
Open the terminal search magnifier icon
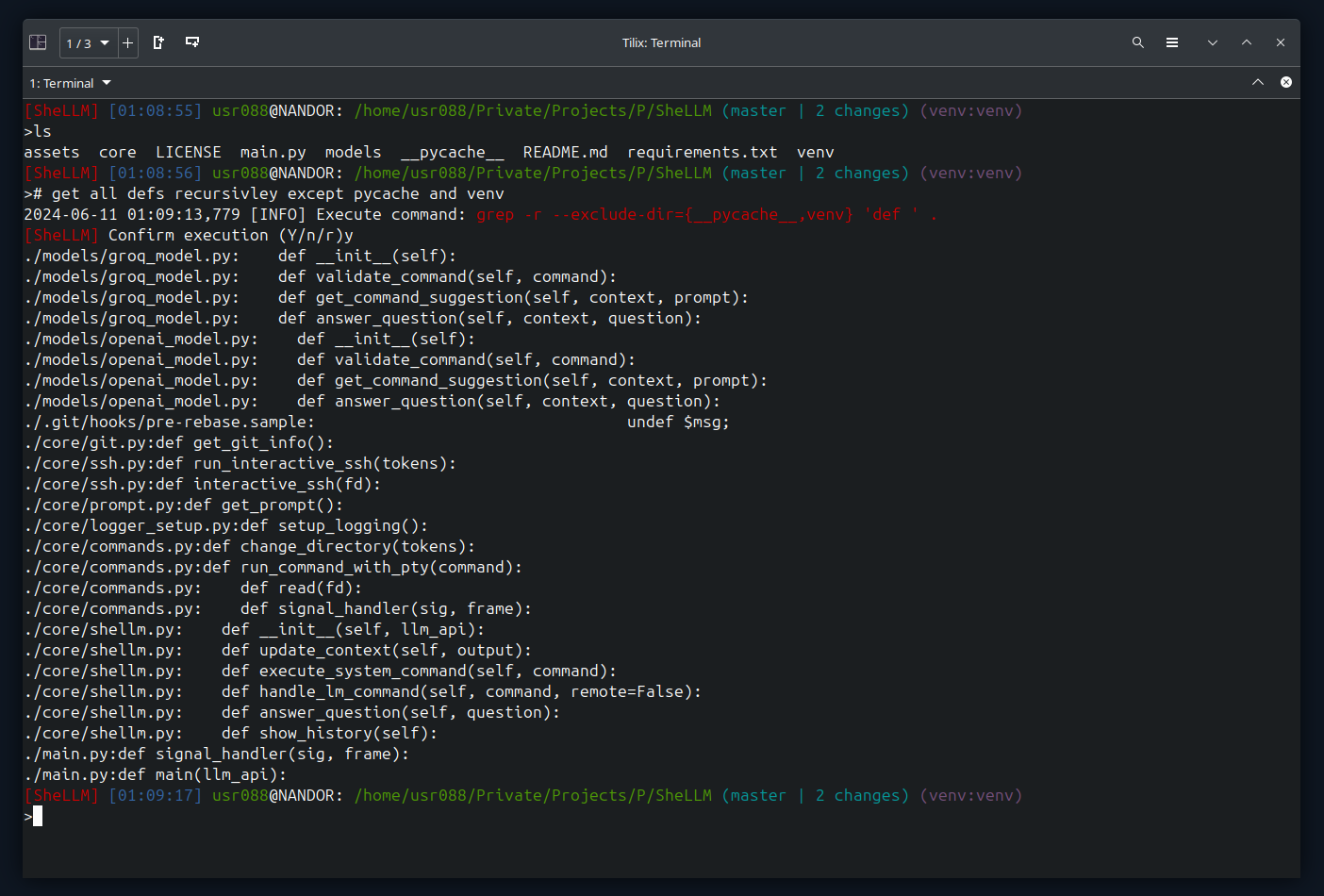(x=1138, y=42)
